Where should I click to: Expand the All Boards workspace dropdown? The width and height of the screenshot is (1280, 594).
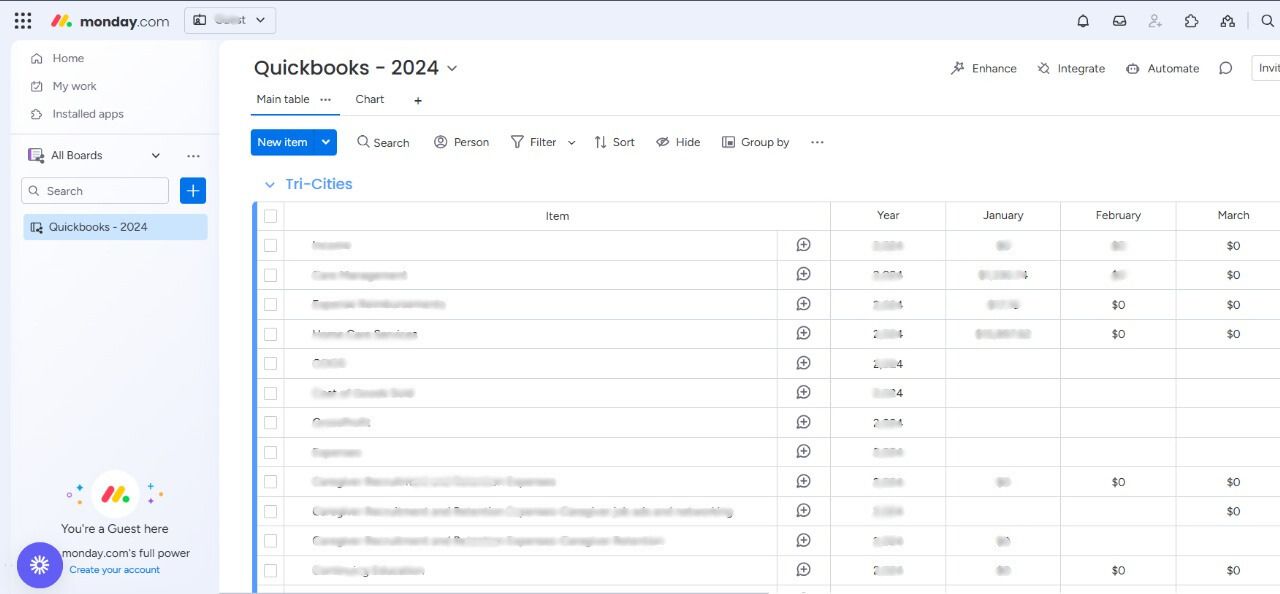[x=155, y=156]
